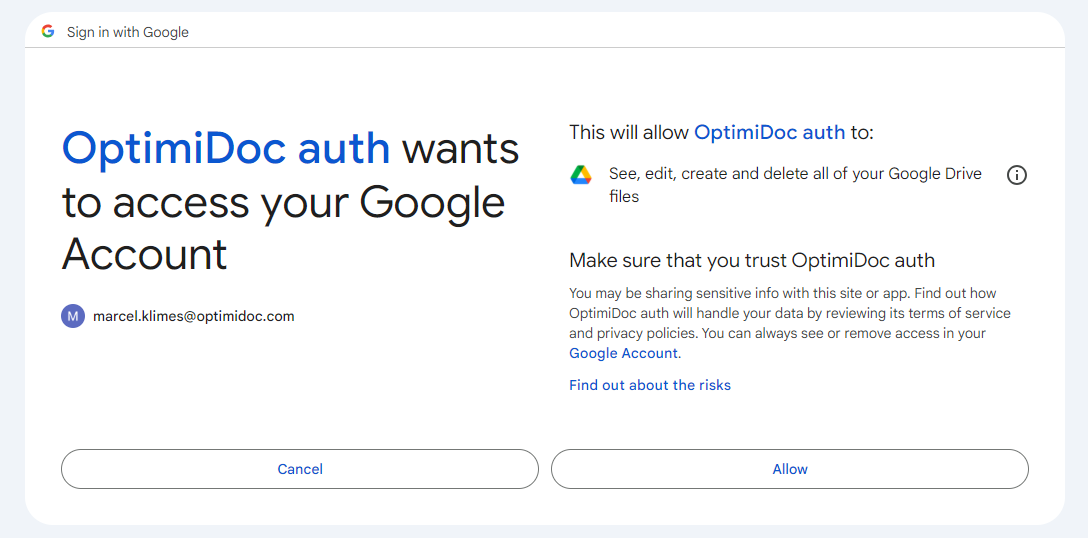Click the Google Drive triangle icon
Image resolution: width=1088 pixels, height=538 pixels.
click(581, 176)
